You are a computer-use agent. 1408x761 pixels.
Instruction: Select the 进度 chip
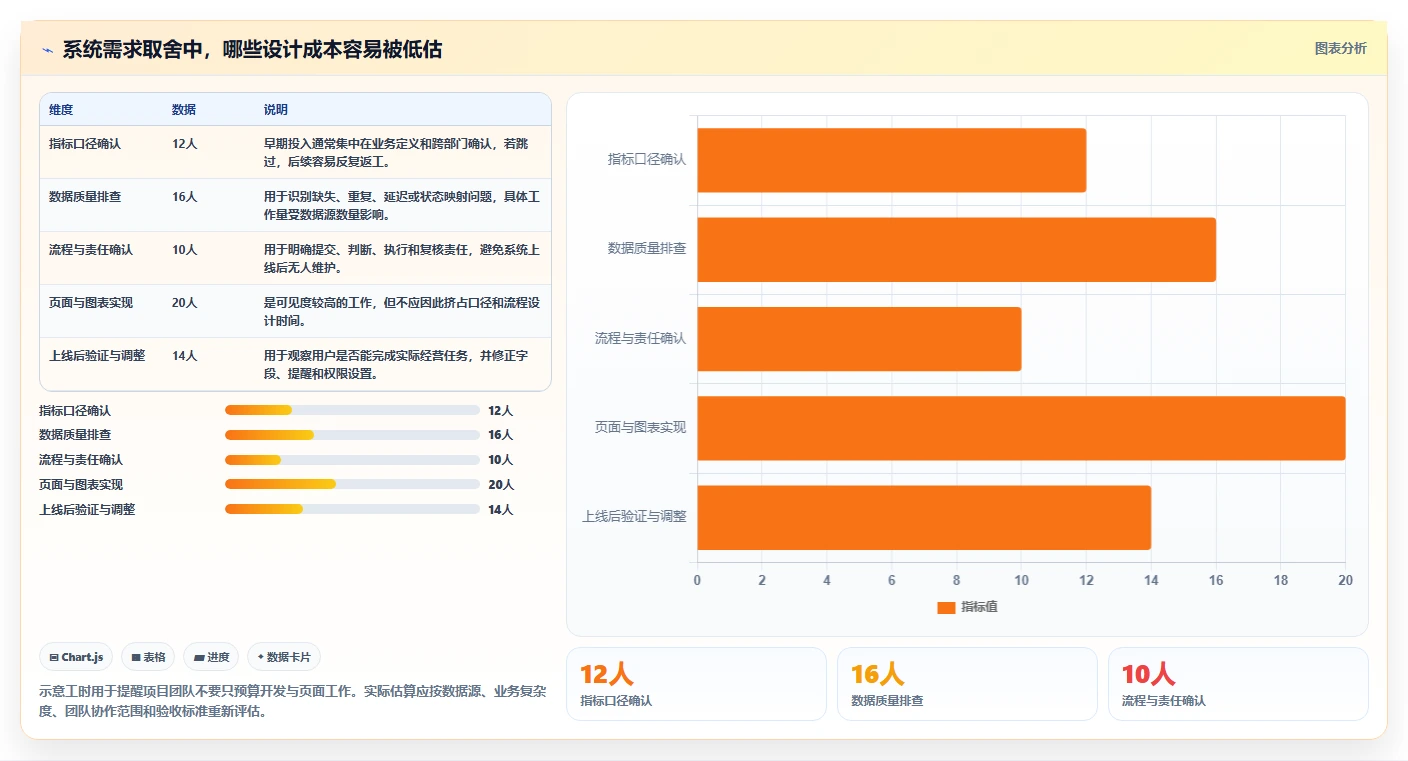click(211, 657)
